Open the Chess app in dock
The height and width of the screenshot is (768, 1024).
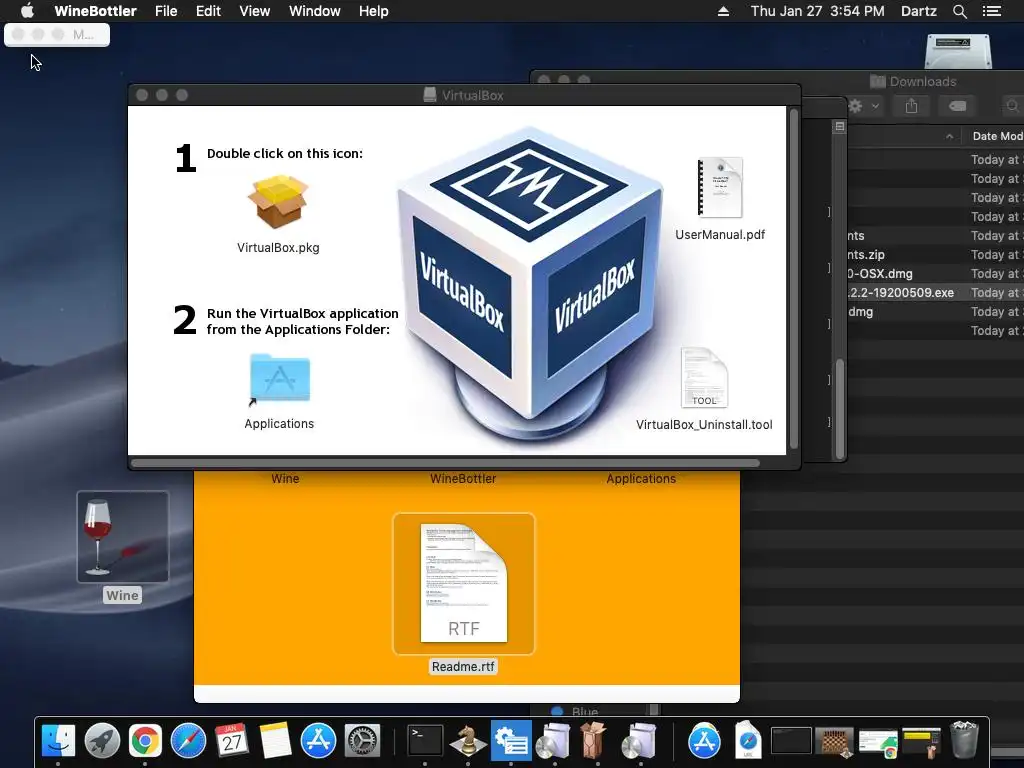[x=468, y=741]
